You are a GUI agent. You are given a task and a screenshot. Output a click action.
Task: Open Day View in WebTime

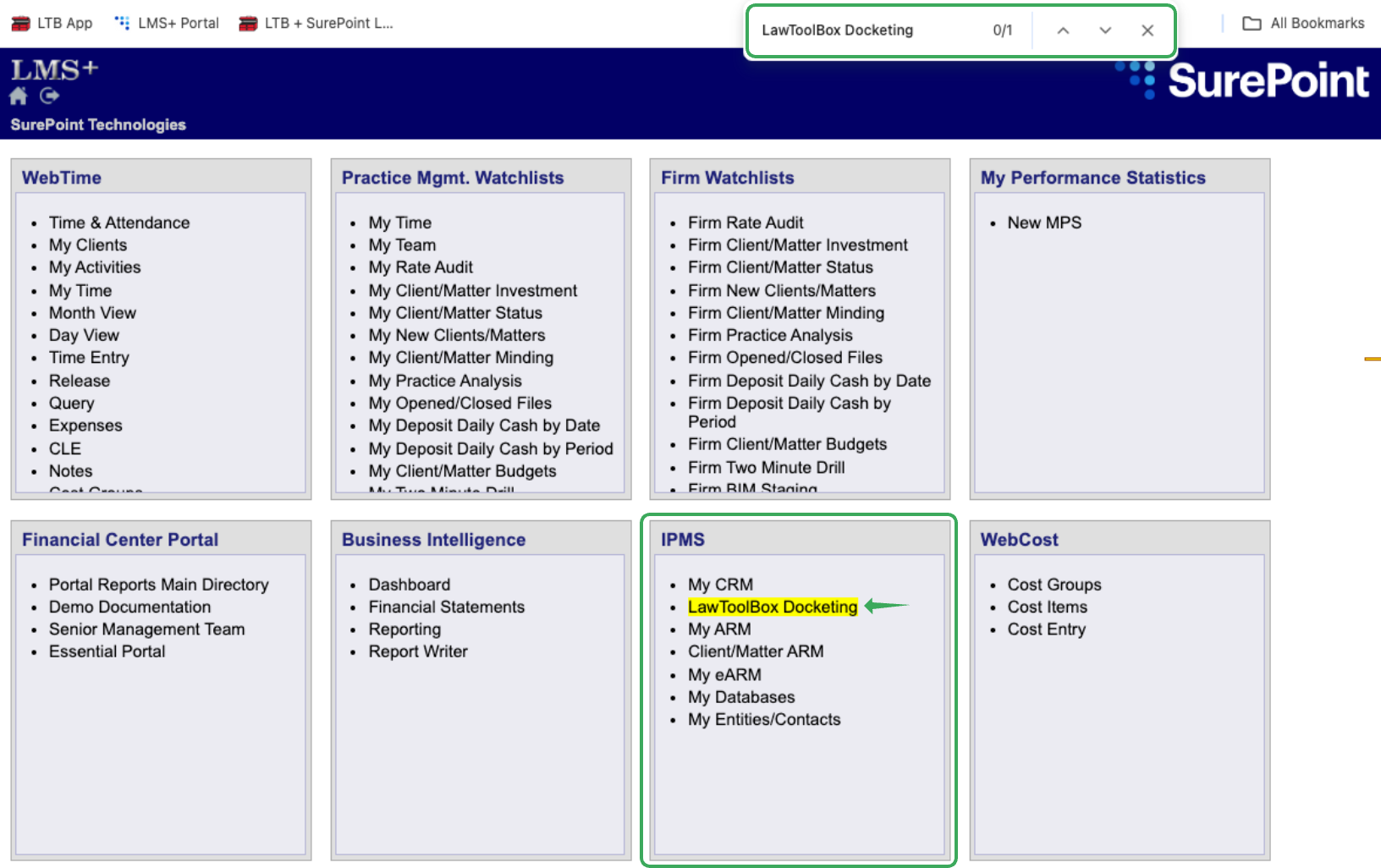coord(84,335)
